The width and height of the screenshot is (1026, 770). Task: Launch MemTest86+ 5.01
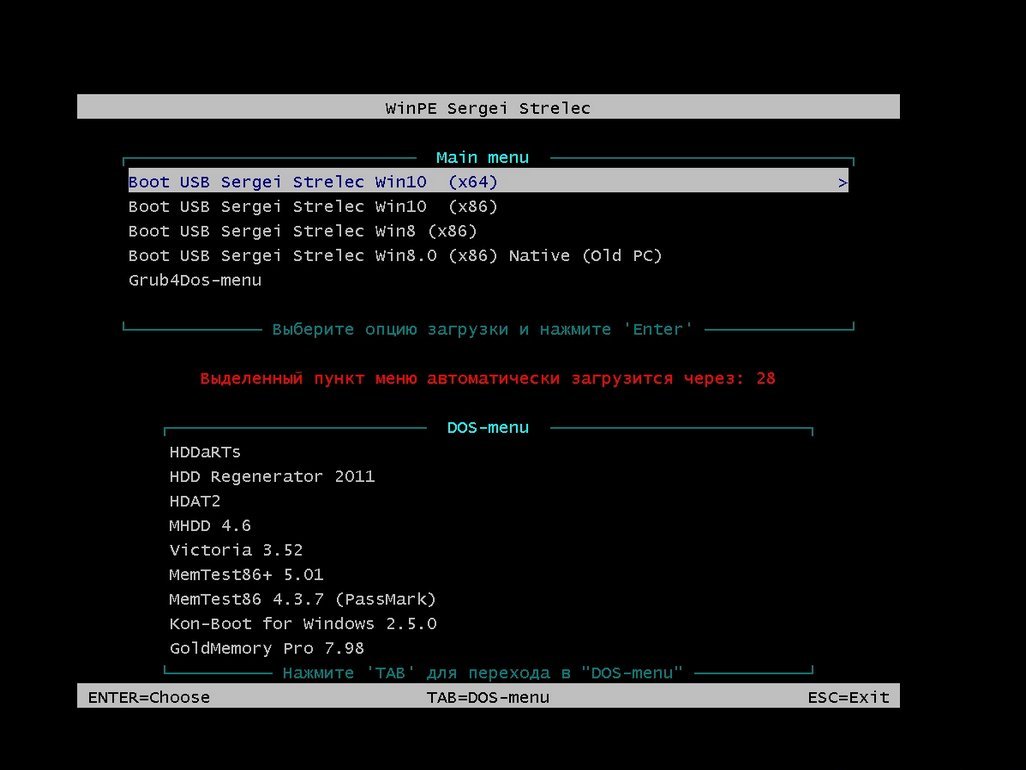click(x=246, y=575)
